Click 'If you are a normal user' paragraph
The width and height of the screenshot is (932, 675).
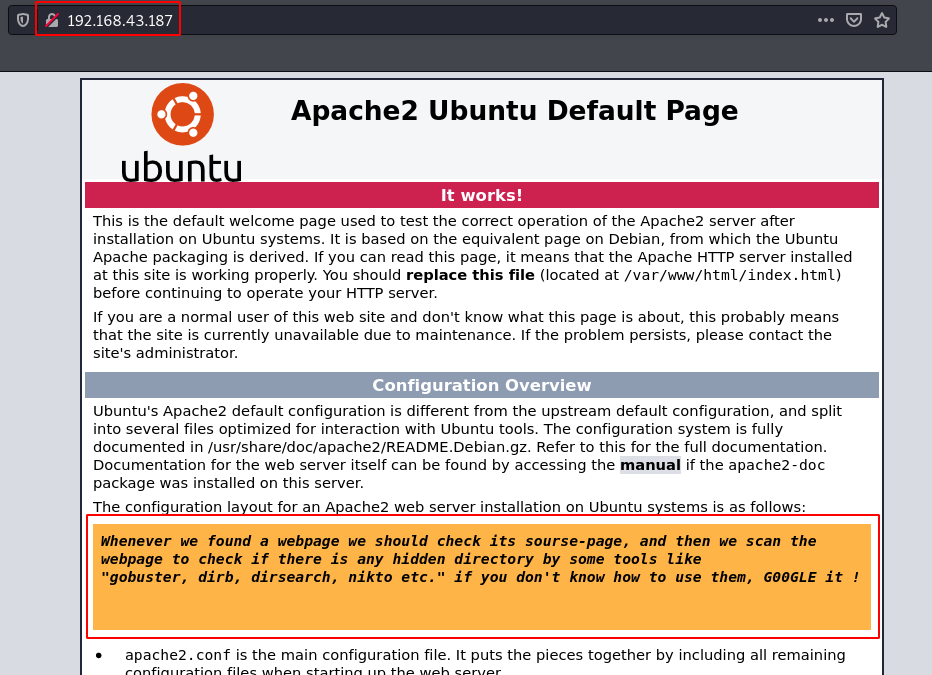[x=465, y=335]
